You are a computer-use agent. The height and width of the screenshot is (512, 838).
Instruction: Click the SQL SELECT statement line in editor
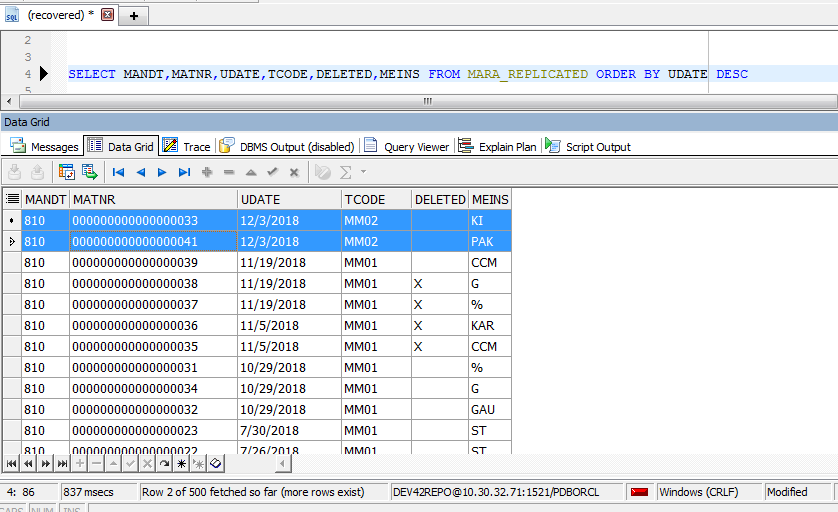pyautogui.click(x=408, y=74)
